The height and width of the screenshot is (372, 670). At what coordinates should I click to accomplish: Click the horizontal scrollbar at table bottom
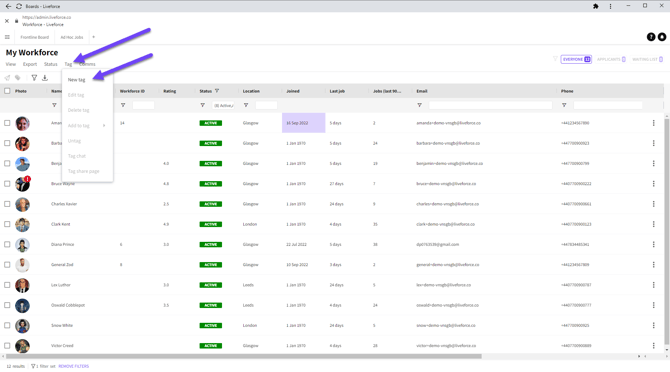[244, 356]
